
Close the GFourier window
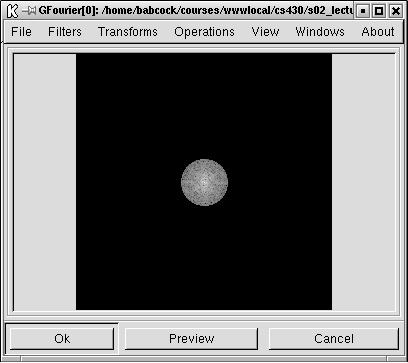click(x=395, y=12)
